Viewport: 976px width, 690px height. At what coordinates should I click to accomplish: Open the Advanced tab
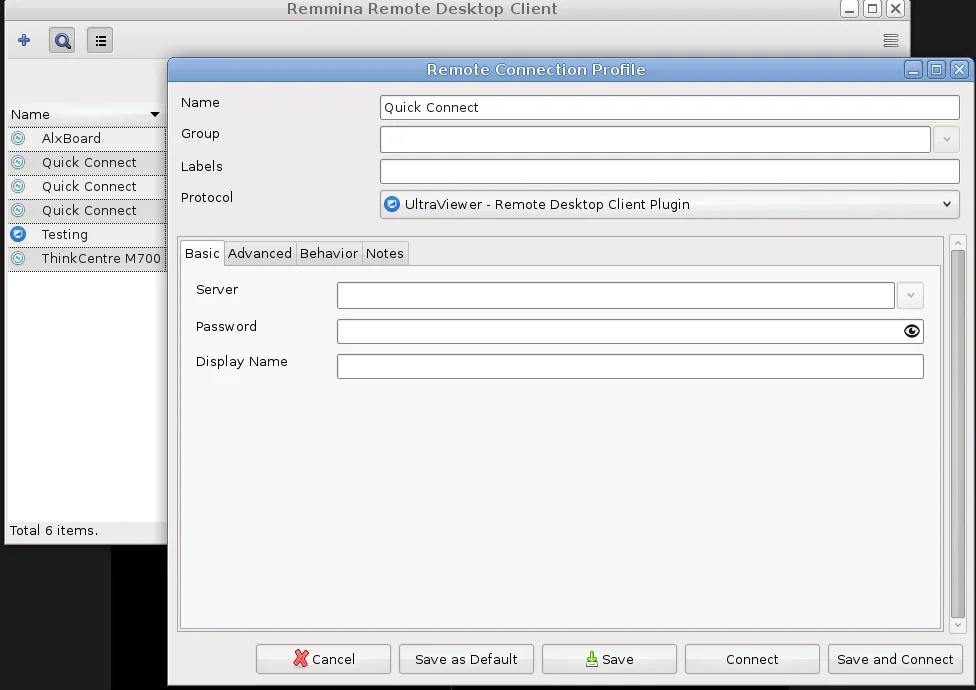(x=260, y=253)
